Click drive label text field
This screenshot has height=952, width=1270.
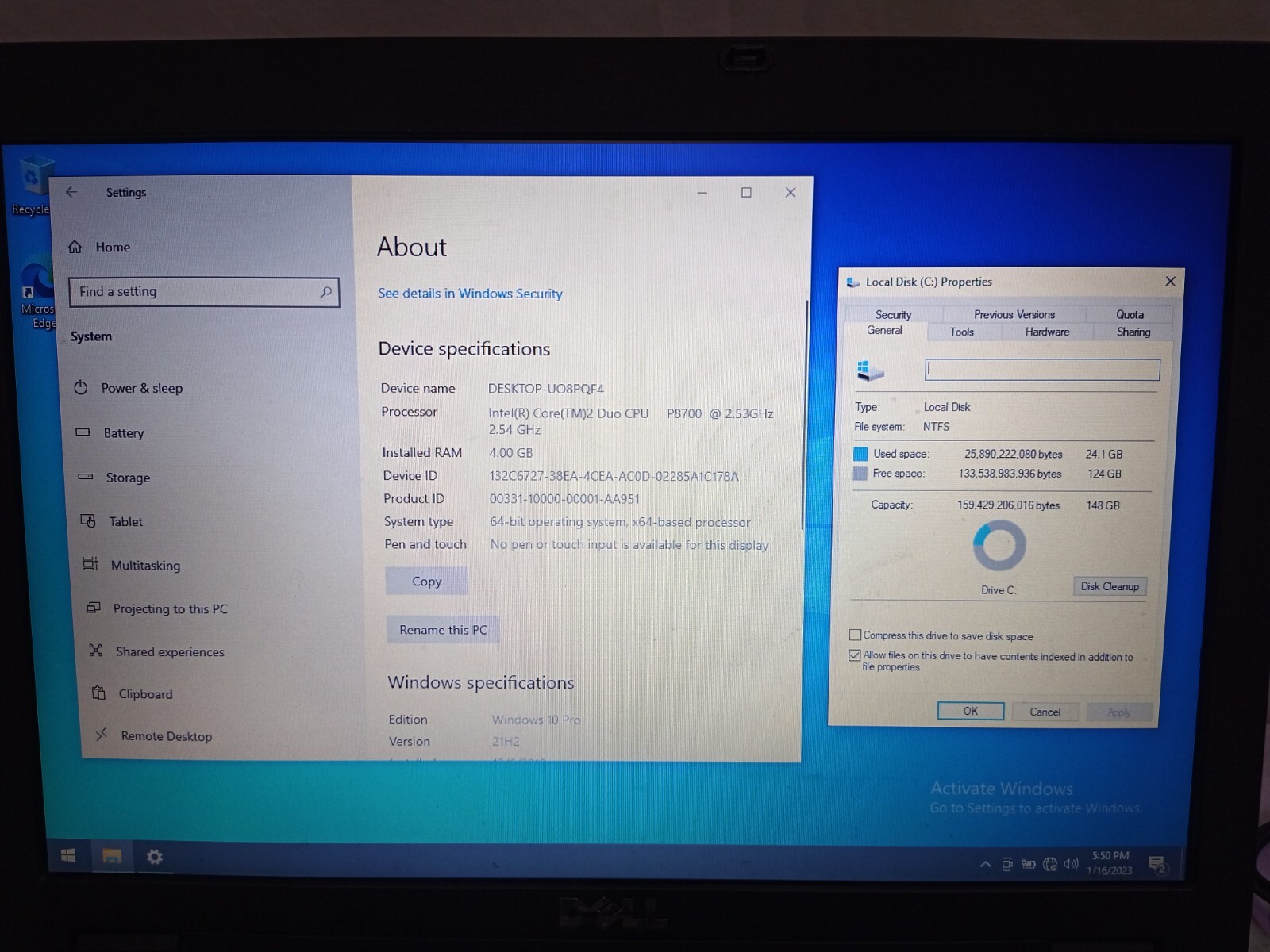point(1042,369)
